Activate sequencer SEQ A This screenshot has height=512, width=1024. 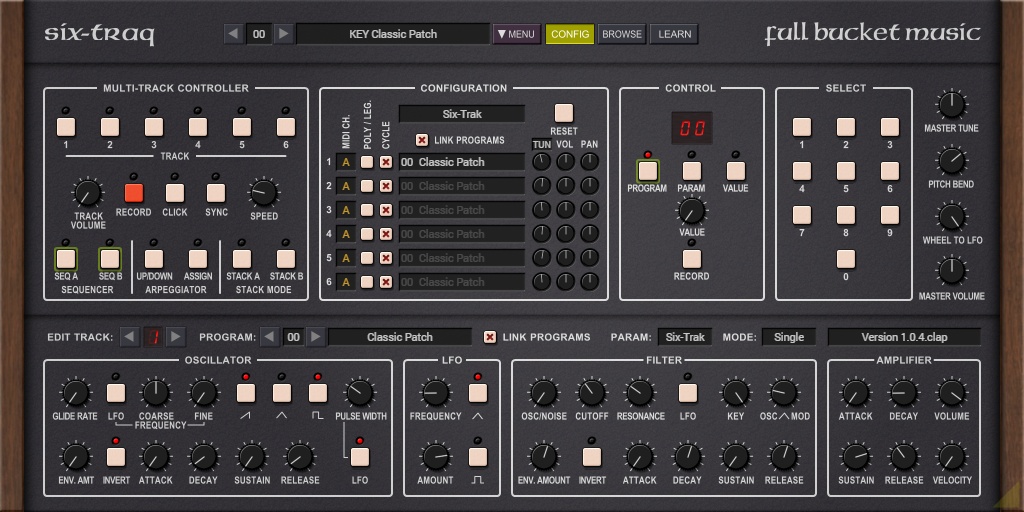pos(66,259)
